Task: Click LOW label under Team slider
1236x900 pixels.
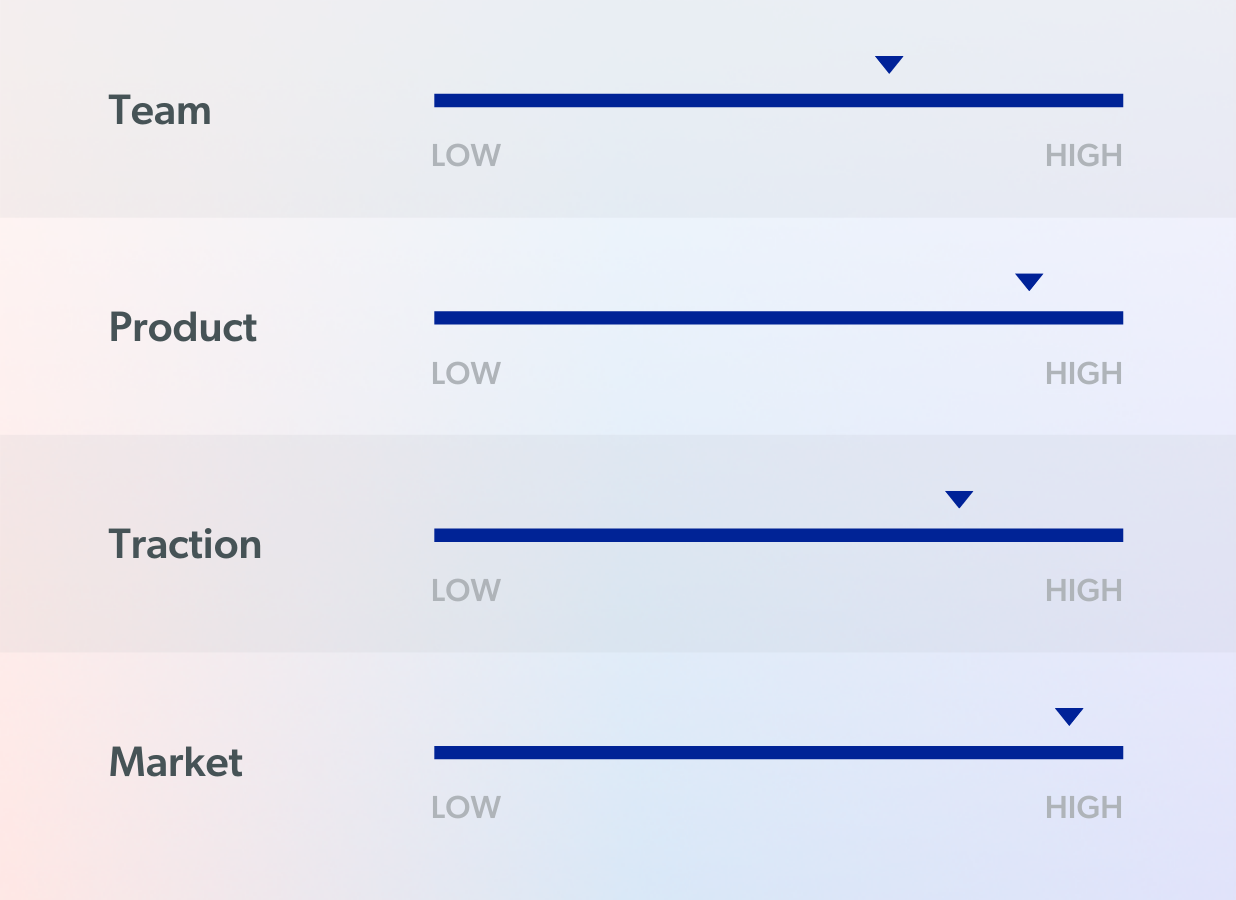Action: click(x=466, y=156)
